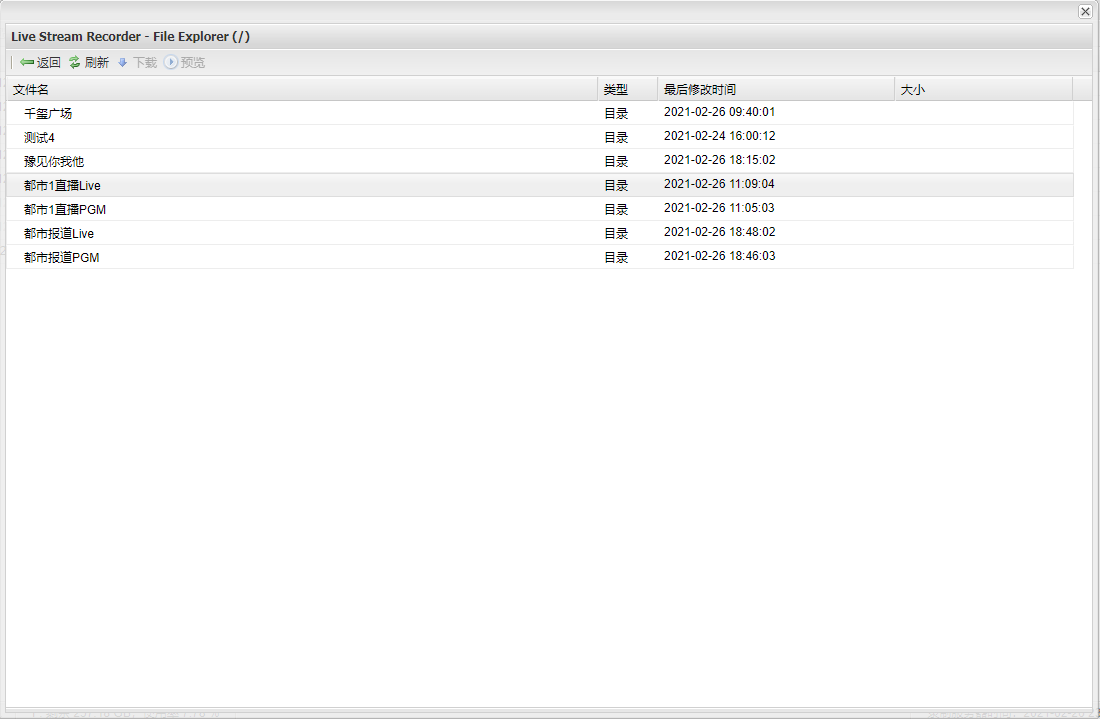Click 目录 type cell of 测试4

[x=616, y=137]
